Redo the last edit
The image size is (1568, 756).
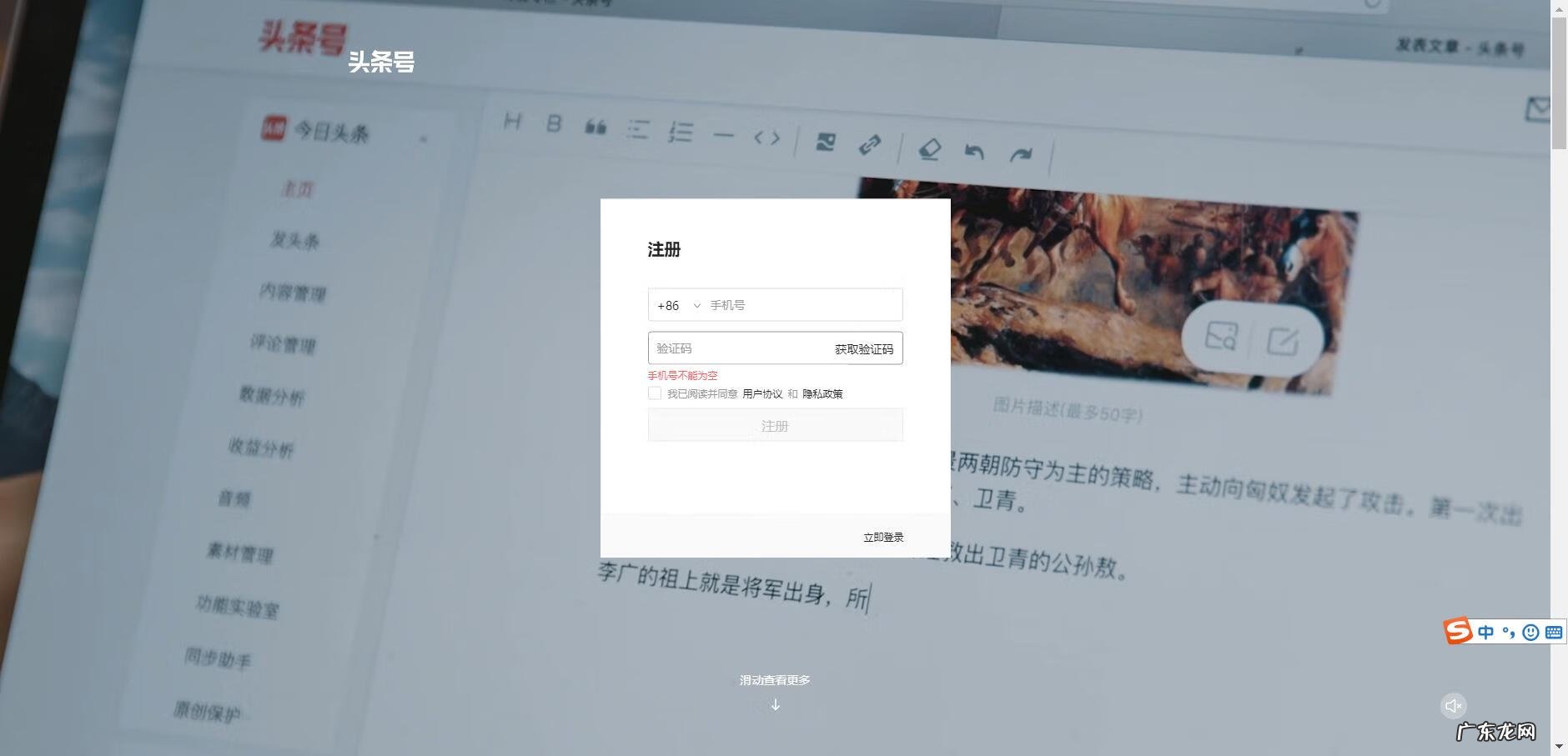(1023, 153)
